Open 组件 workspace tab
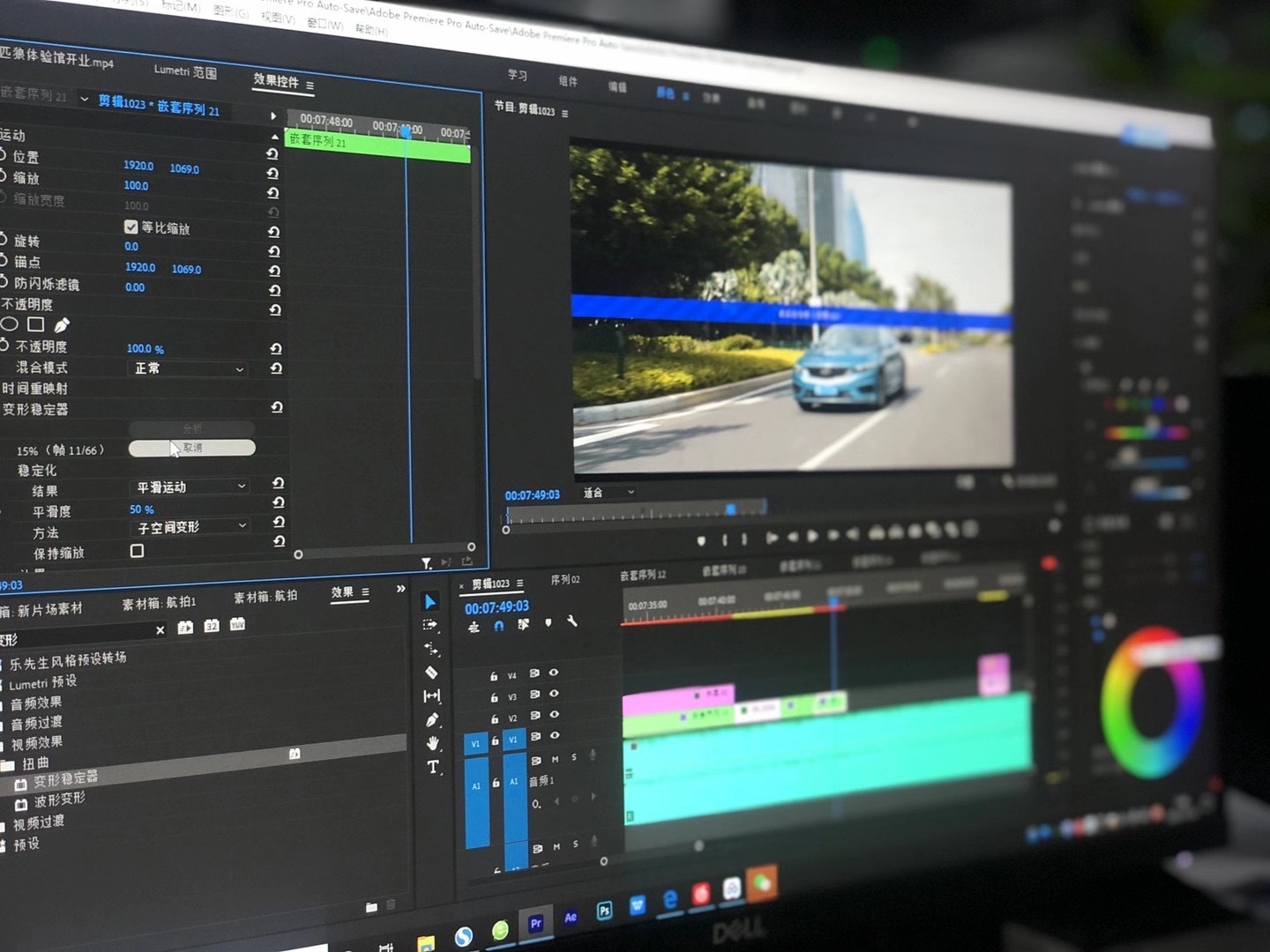The image size is (1270, 952). pos(568,81)
